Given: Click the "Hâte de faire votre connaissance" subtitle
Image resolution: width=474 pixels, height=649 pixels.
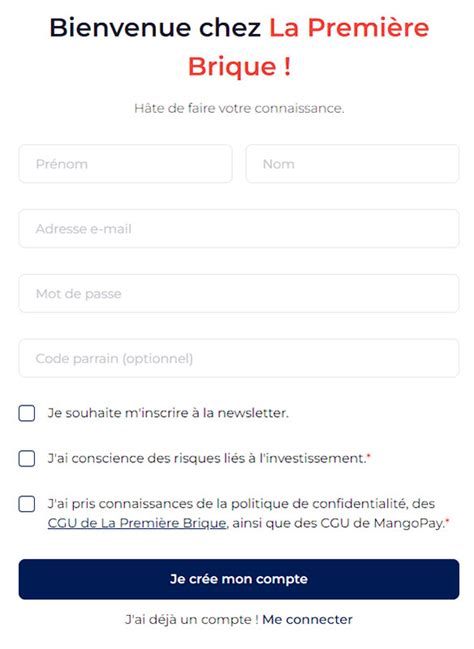Looking at the screenshot, I should [239, 108].
